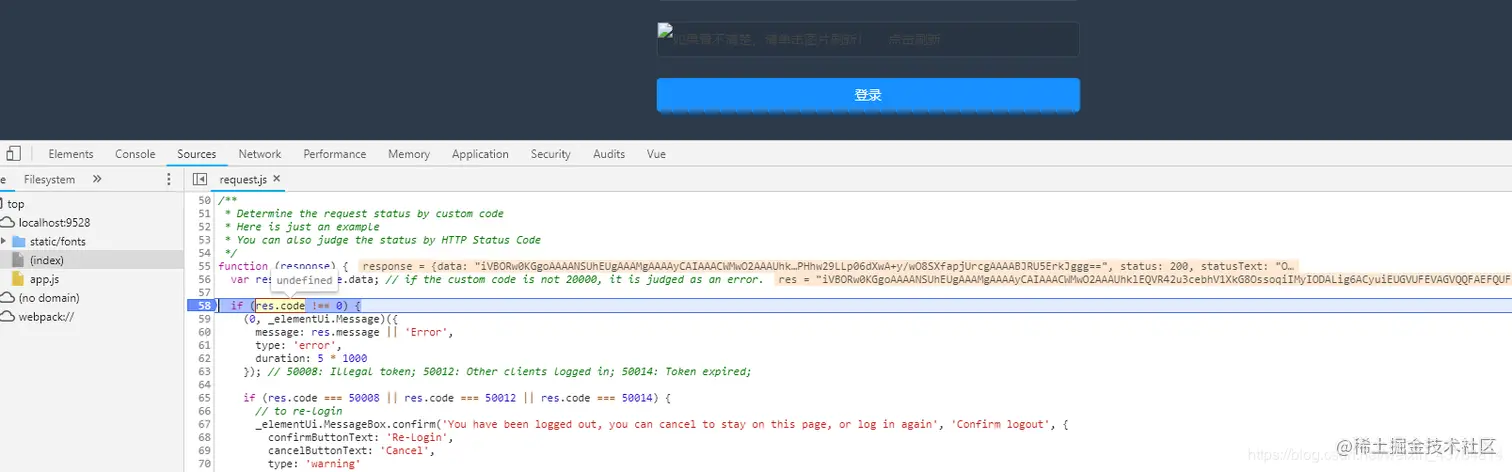Click the res.code expression on line 58
The height and width of the screenshot is (472, 1512).
pyautogui.click(x=280, y=305)
